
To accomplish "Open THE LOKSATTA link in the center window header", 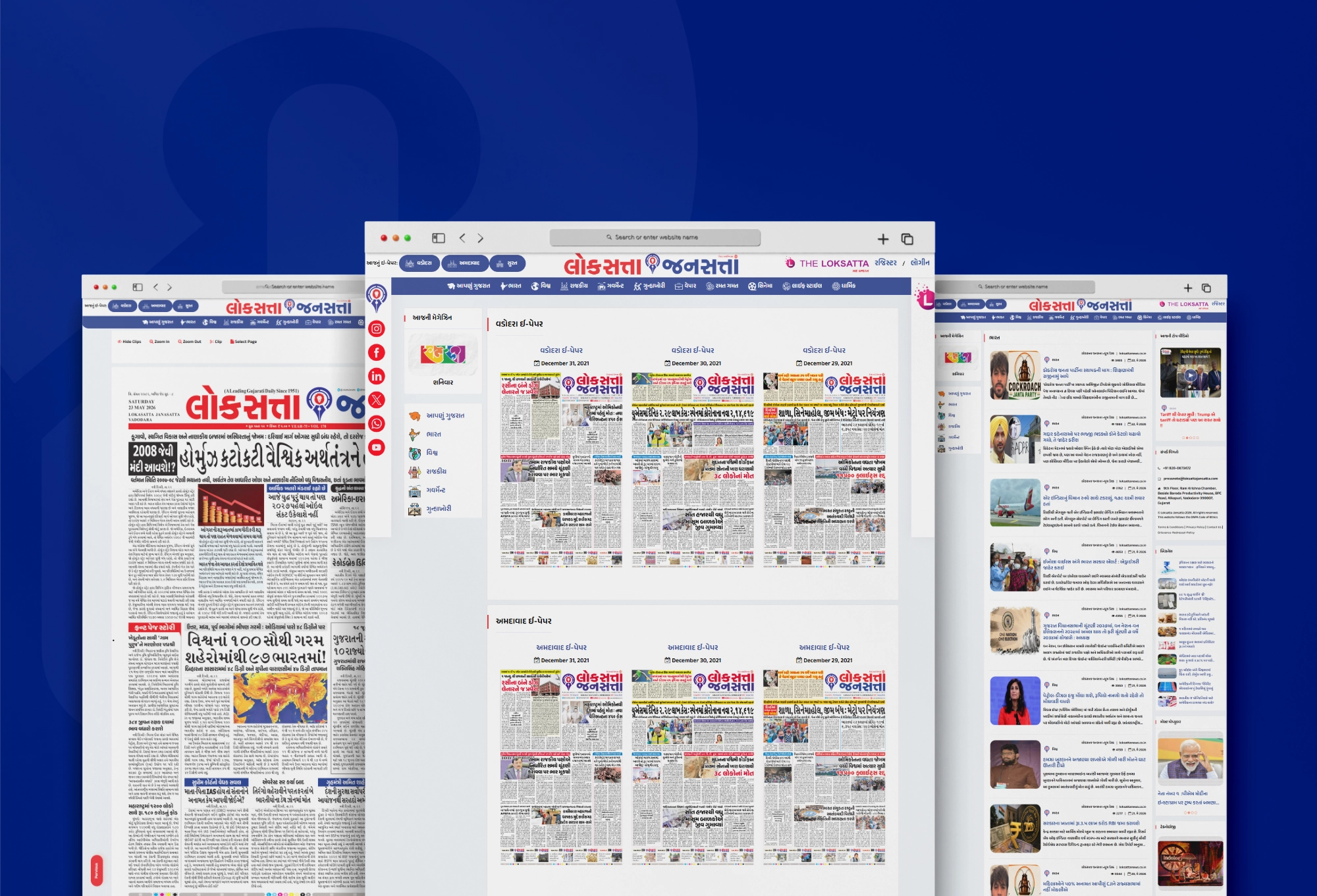I will tap(827, 263).
